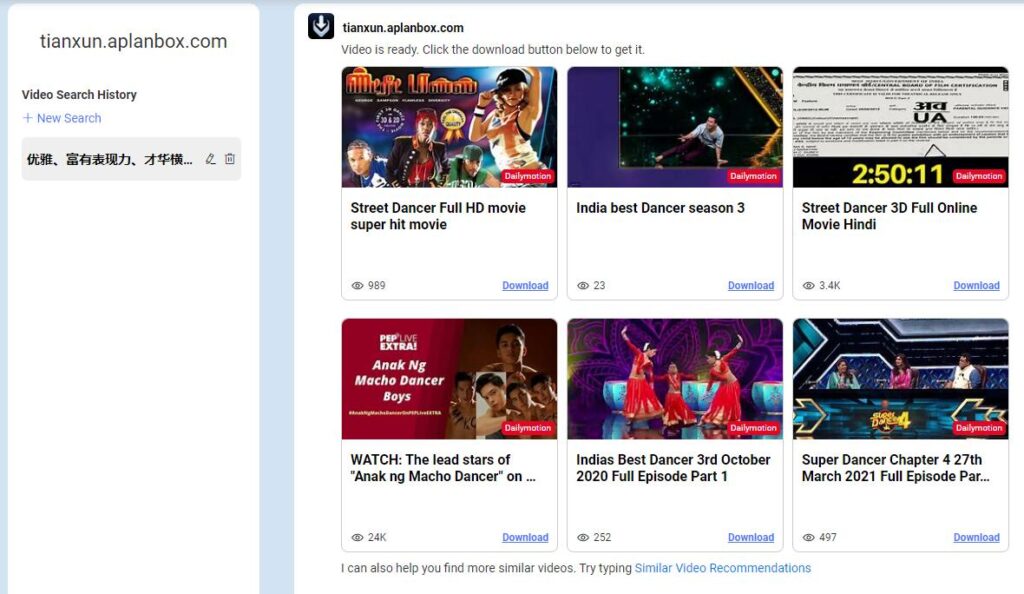Image resolution: width=1024 pixels, height=594 pixels.
Task: Download Super Dancer Chapter 4 episode
Action: pos(976,537)
